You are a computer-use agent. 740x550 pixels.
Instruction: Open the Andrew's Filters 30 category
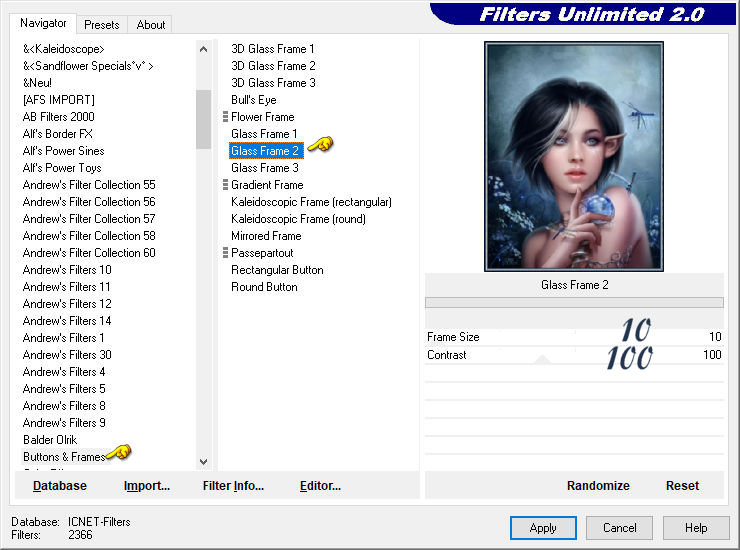[67, 355]
